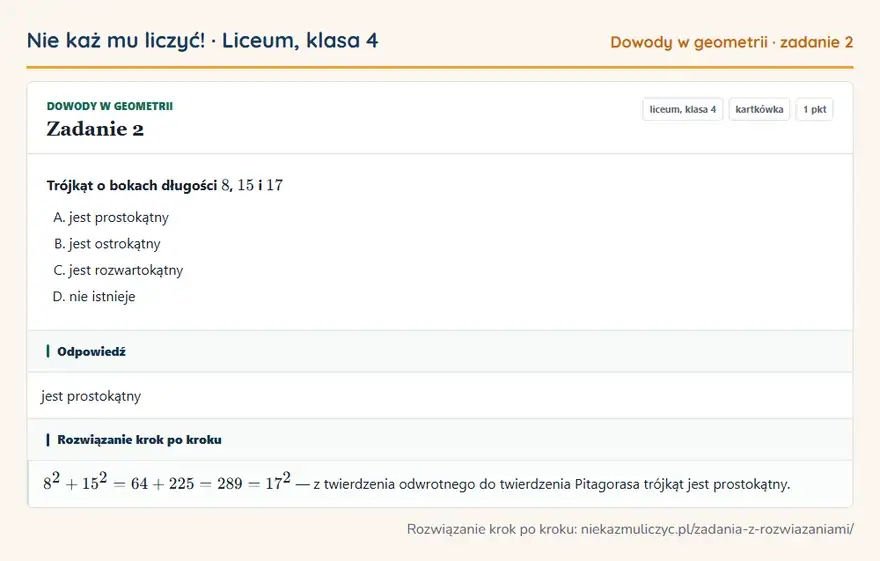Click the answer text 'jest prostokątny' under Odpowiedź
Image resolution: width=880 pixels, height=561 pixels.
click(x=91, y=396)
